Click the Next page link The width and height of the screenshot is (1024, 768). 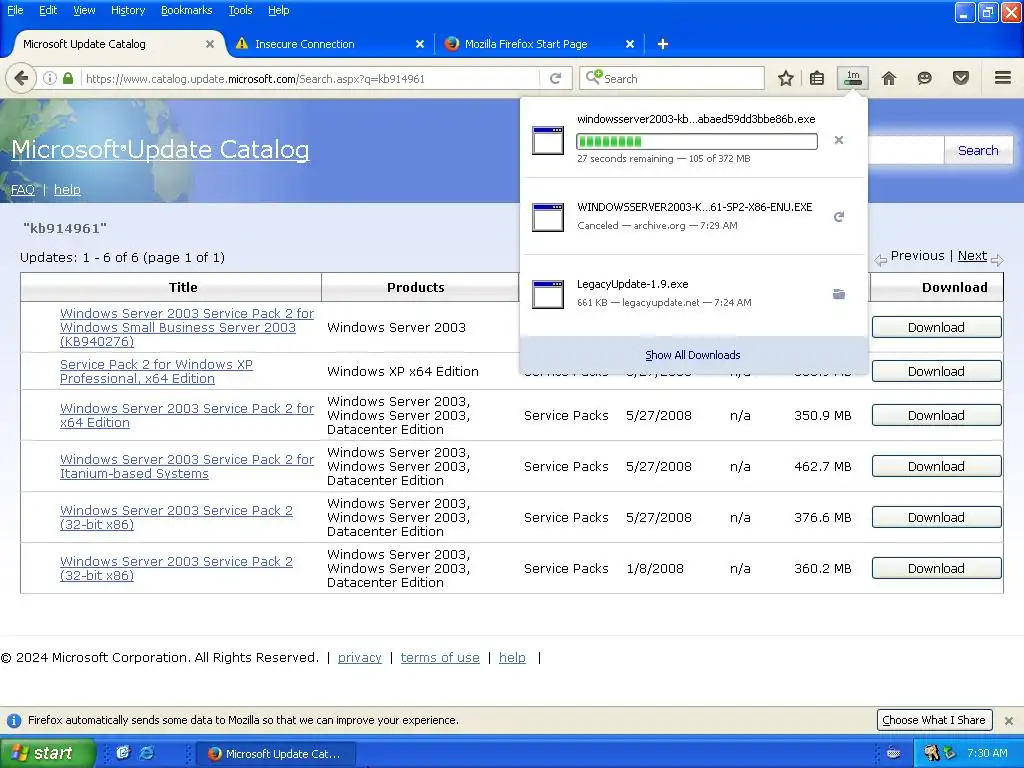coord(972,256)
